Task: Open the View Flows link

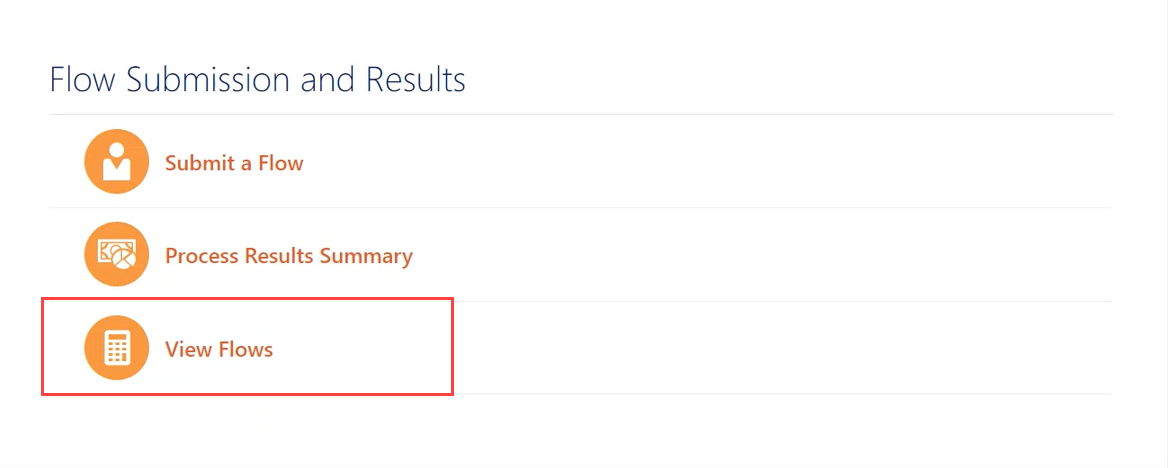Action: click(219, 349)
